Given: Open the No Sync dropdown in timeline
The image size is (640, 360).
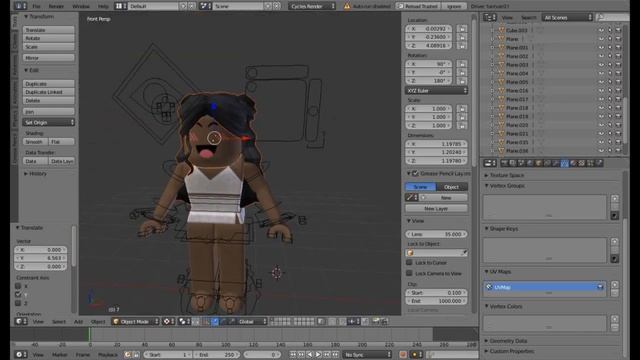Looking at the screenshot, I should tap(367, 355).
